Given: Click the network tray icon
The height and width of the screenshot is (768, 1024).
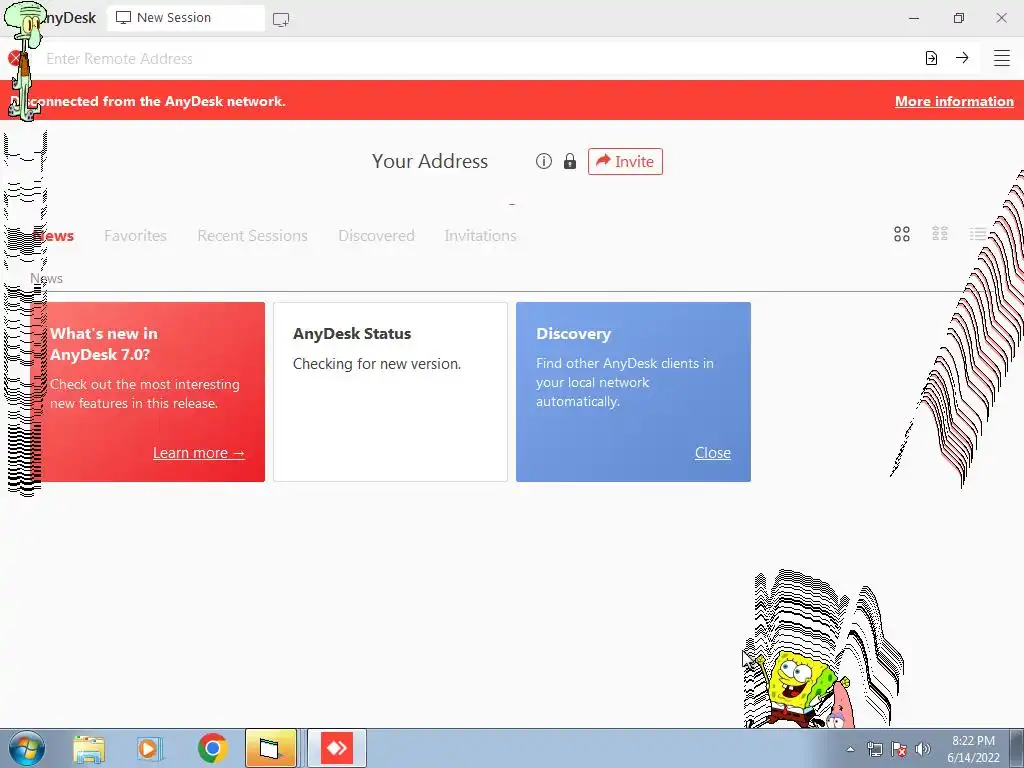Looking at the screenshot, I should [874, 749].
